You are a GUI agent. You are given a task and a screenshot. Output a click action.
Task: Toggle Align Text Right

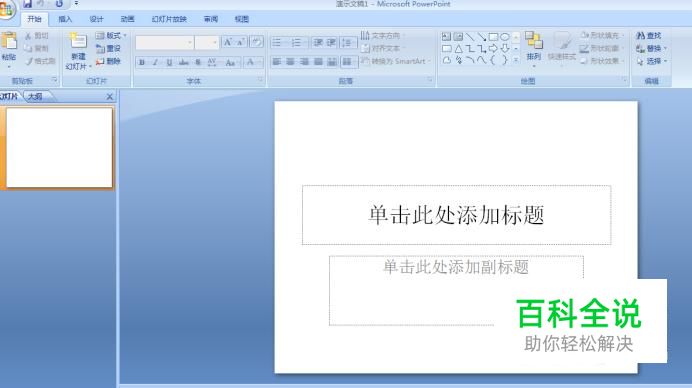(x=305, y=62)
